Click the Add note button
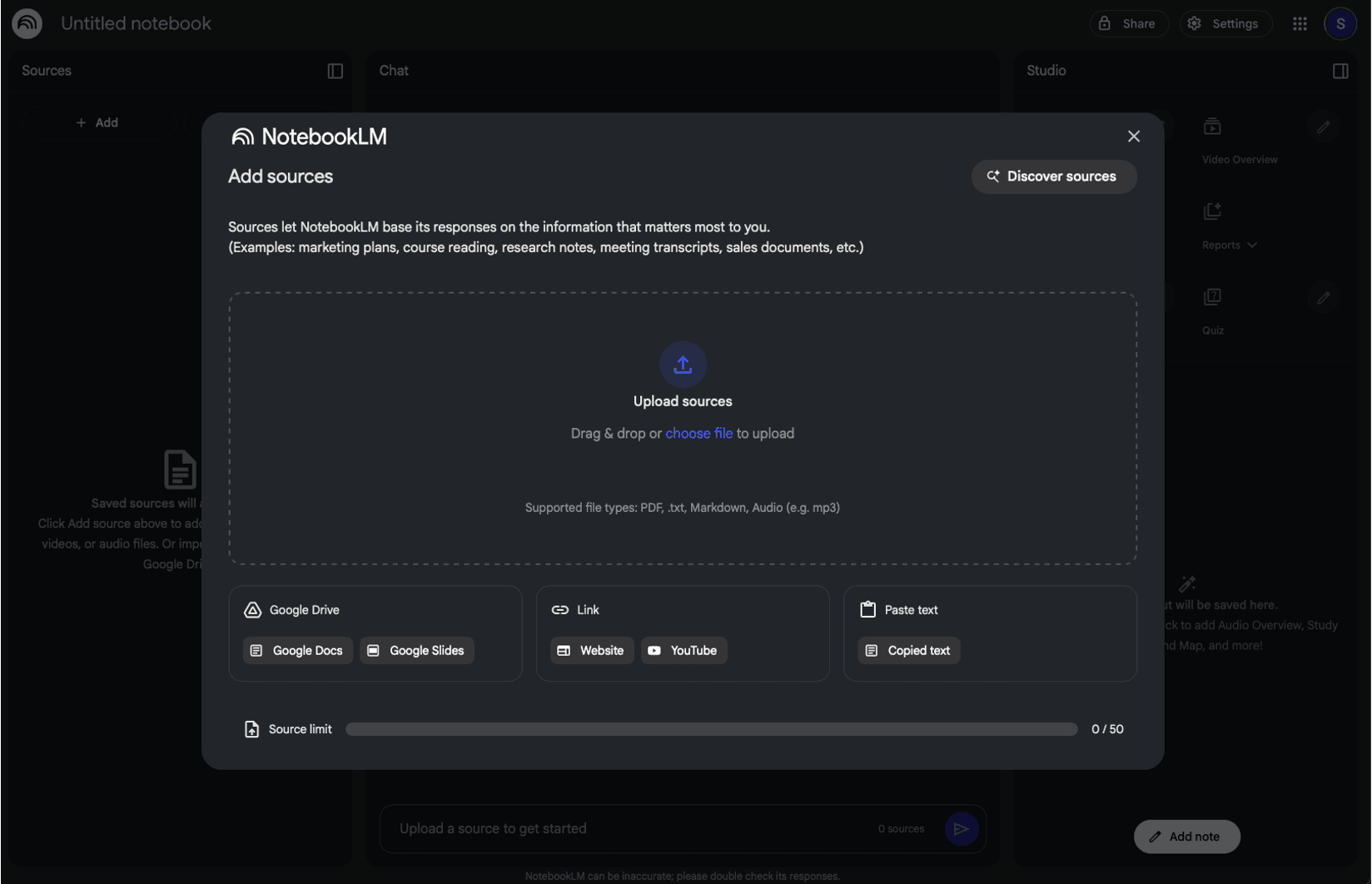 1186,837
